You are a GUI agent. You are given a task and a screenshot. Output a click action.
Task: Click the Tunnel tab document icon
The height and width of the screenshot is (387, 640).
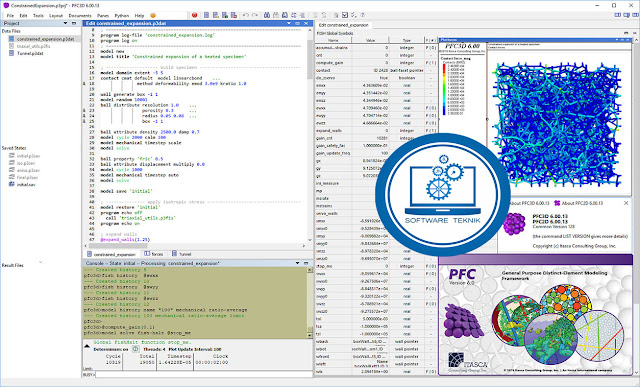174,254
